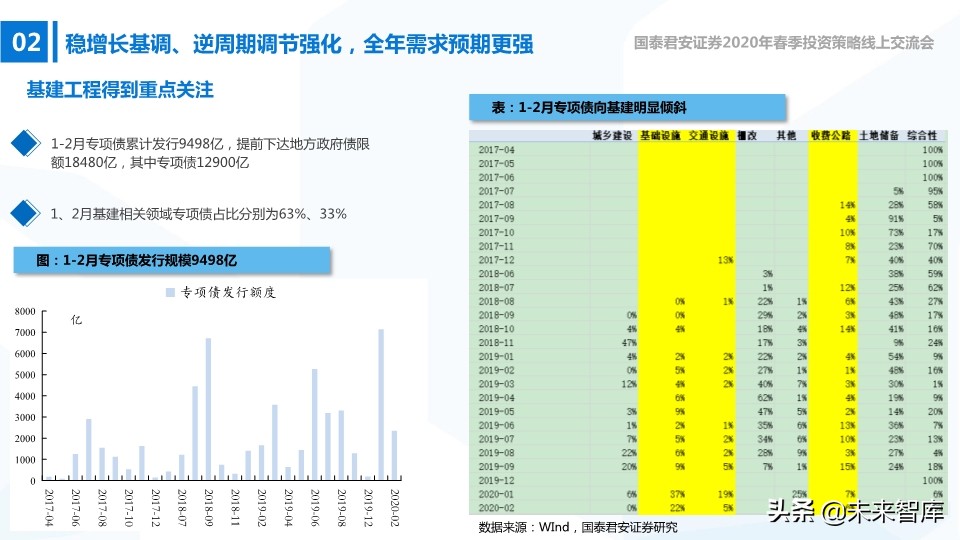Screen dimensions: 960x540
Task: Click the chart title banner 图：1-2月专项债发行规模9498亿
Action: tap(172, 260)
